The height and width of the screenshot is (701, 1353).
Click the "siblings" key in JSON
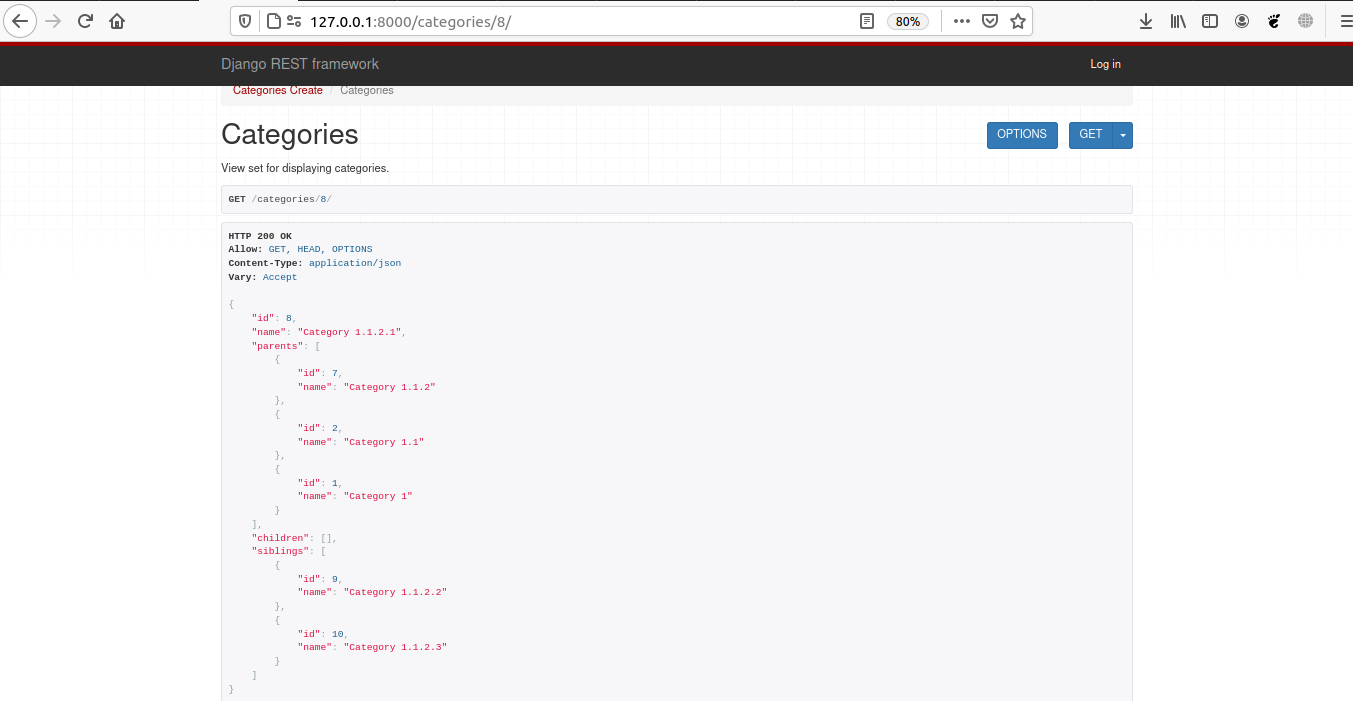[280, 551]
